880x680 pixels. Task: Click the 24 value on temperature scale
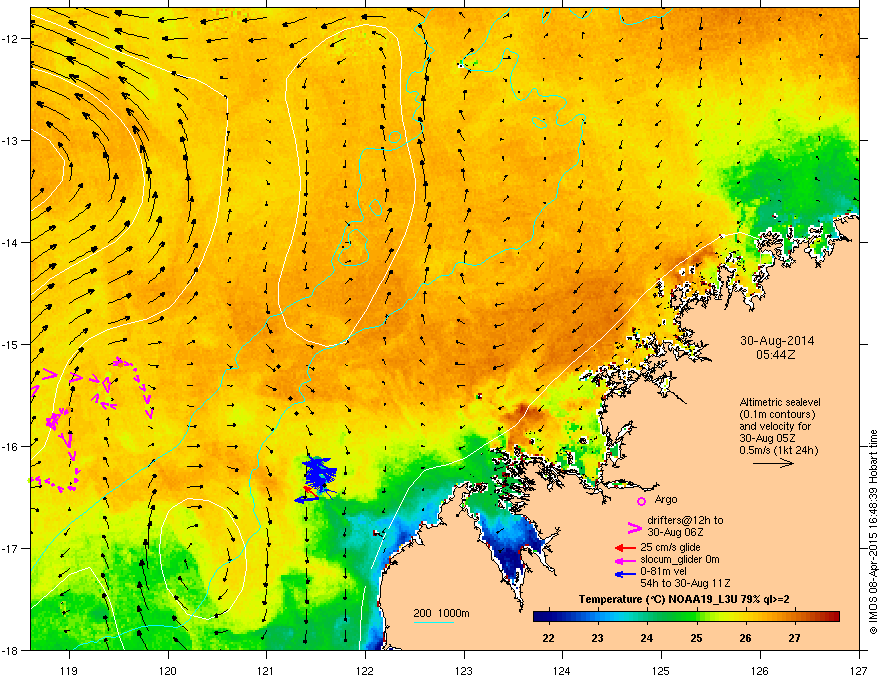pyautogui.click(x=647, y=638)
